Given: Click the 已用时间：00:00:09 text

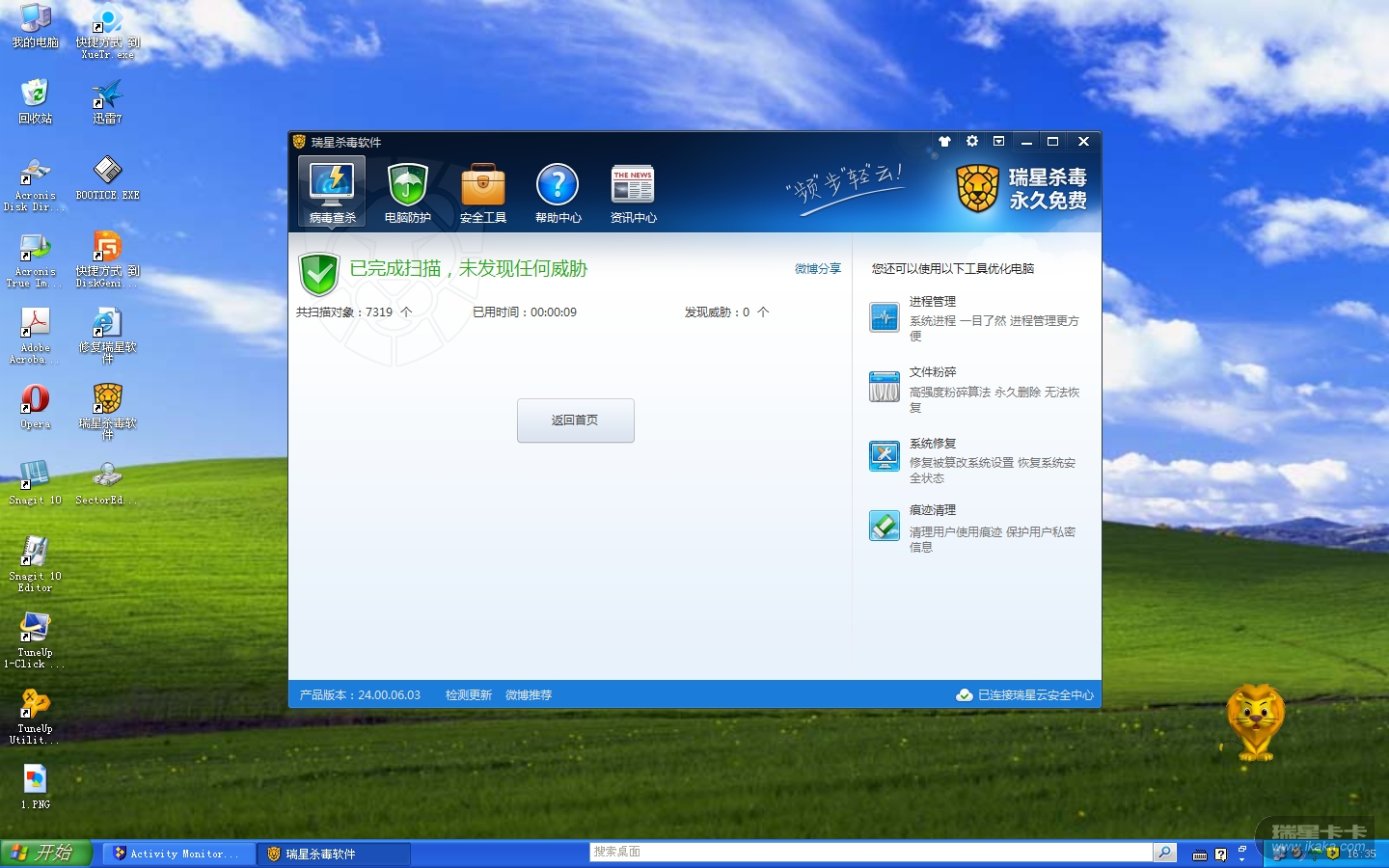Looking at the screenshot, I should (525, 312).
